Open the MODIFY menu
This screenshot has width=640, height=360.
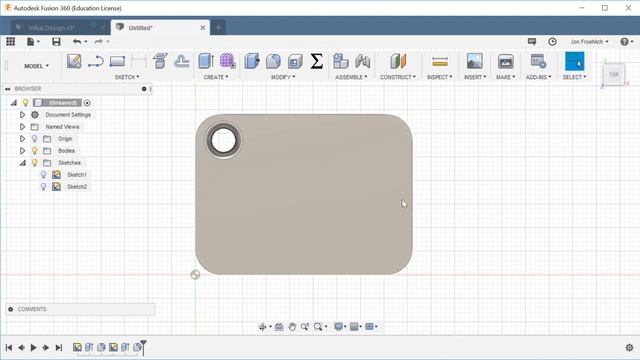coord(283,77)
